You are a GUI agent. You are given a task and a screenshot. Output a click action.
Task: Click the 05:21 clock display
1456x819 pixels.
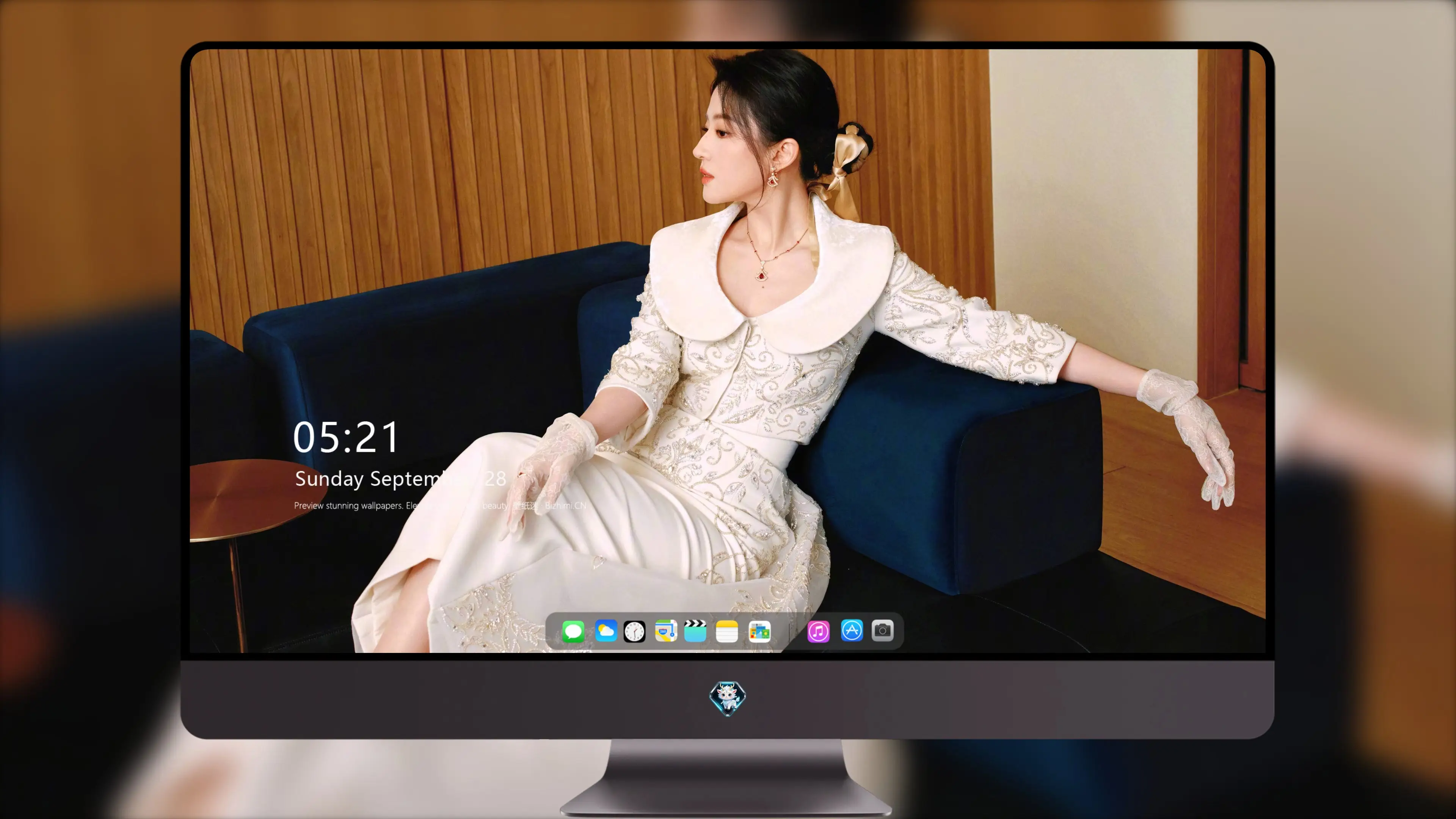pyautogui.click(x=346, y=437)
